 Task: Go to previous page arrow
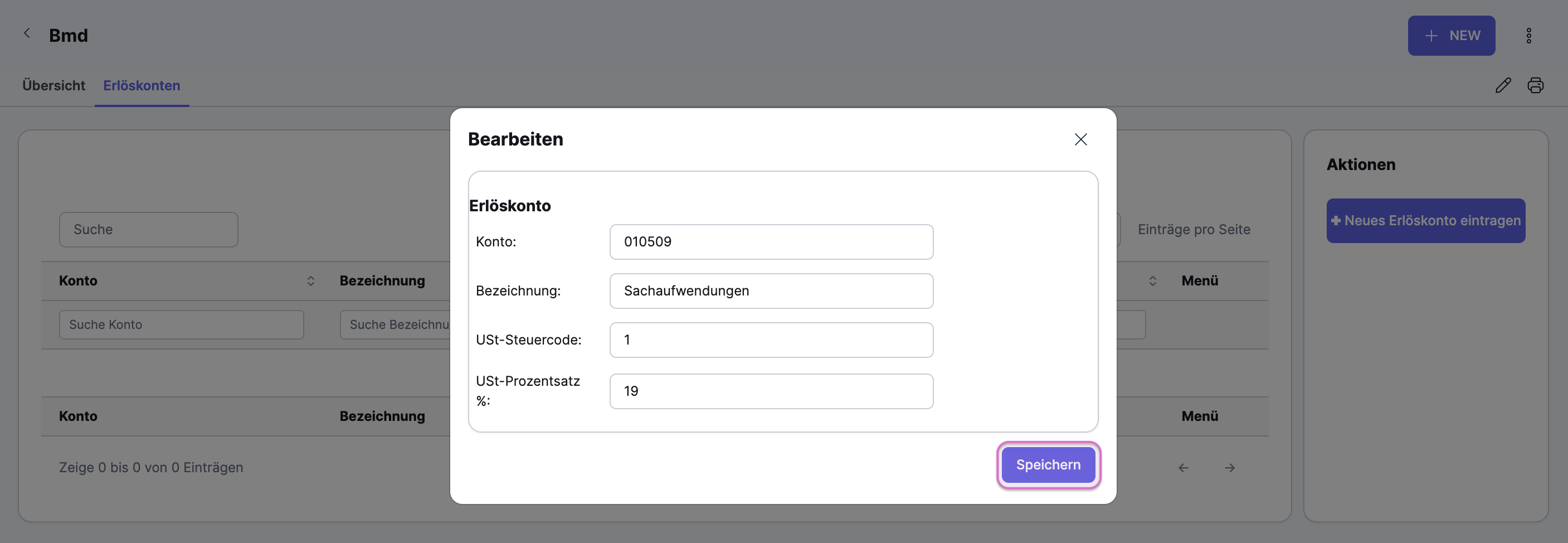pyautogui.click(x=1184, y=468)
